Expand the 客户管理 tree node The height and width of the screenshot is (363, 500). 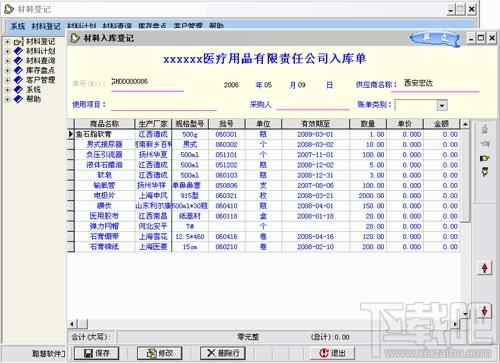click(x=7, y=80)
